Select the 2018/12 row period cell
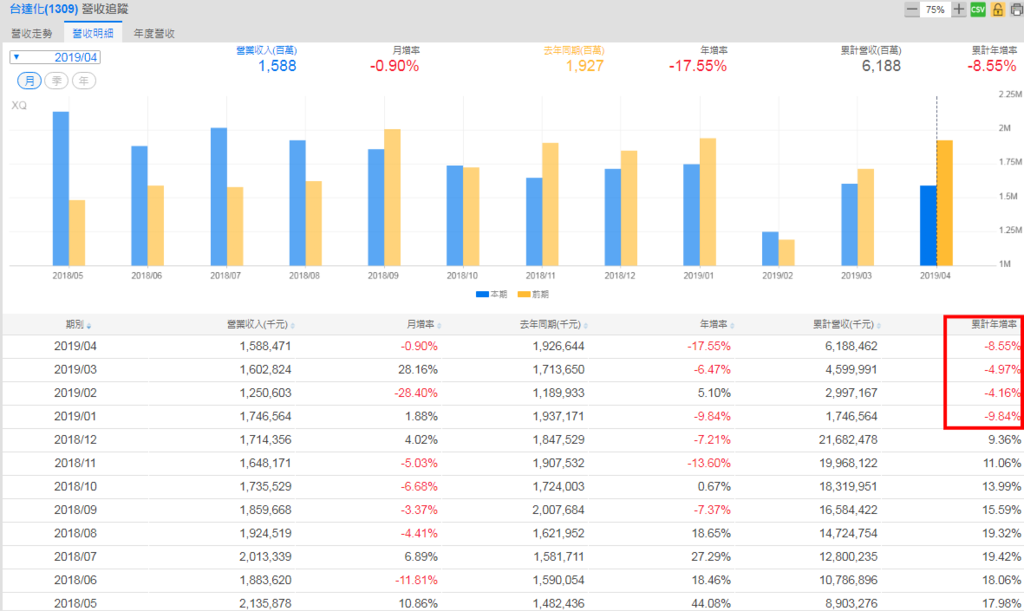 pyautogui.click(x=75, y=440)
